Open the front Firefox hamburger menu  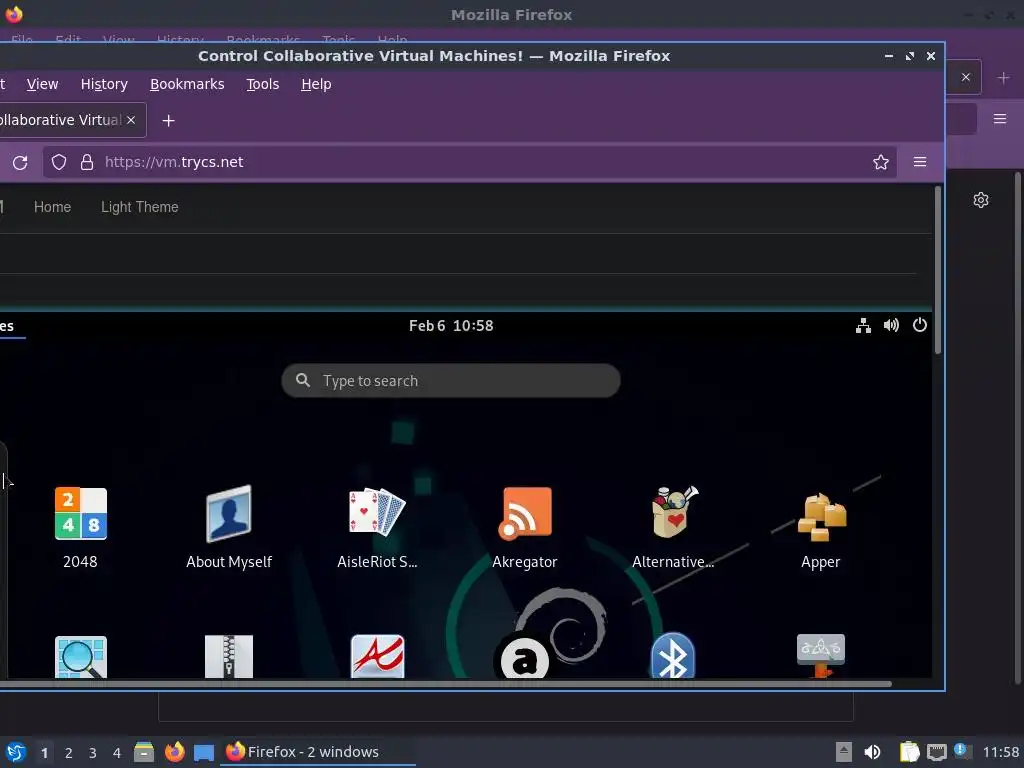pyautogui.click(x=920, y=161)
